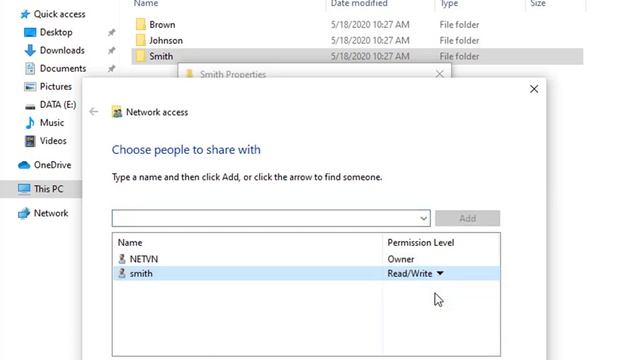Screen dimensions: 640x360
Task: Click the Smith folder icon in file list
Action: pyautogui.click(x=140, y=56)
